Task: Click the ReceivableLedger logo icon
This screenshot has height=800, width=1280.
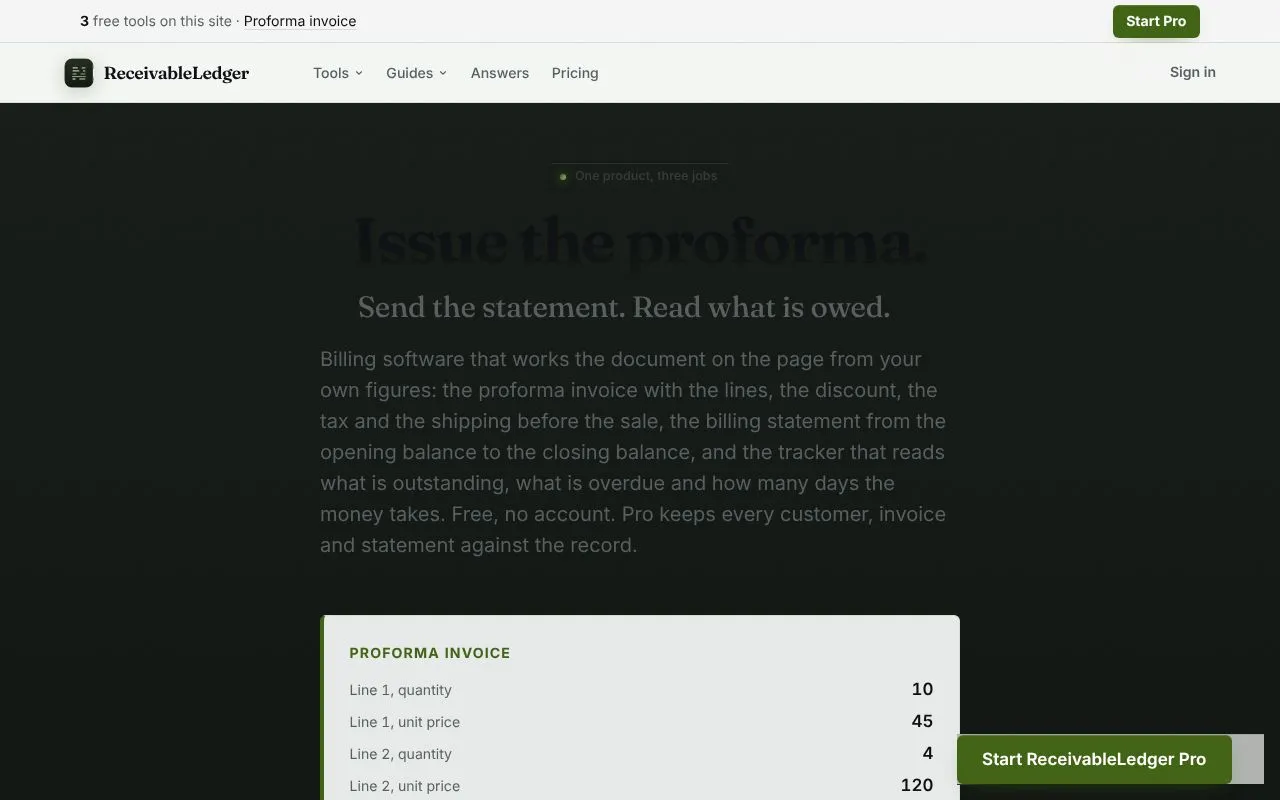Action: tap(79, 73)
